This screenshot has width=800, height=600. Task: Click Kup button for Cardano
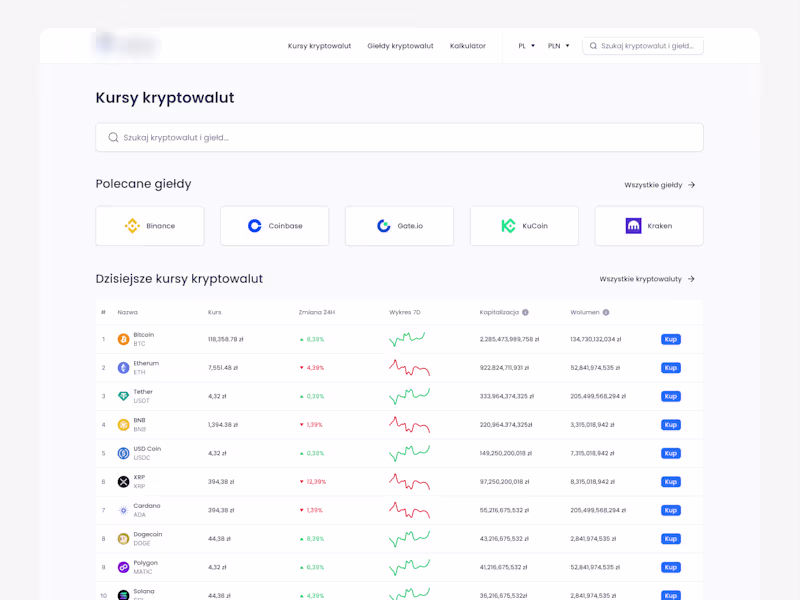click(670, 510)
